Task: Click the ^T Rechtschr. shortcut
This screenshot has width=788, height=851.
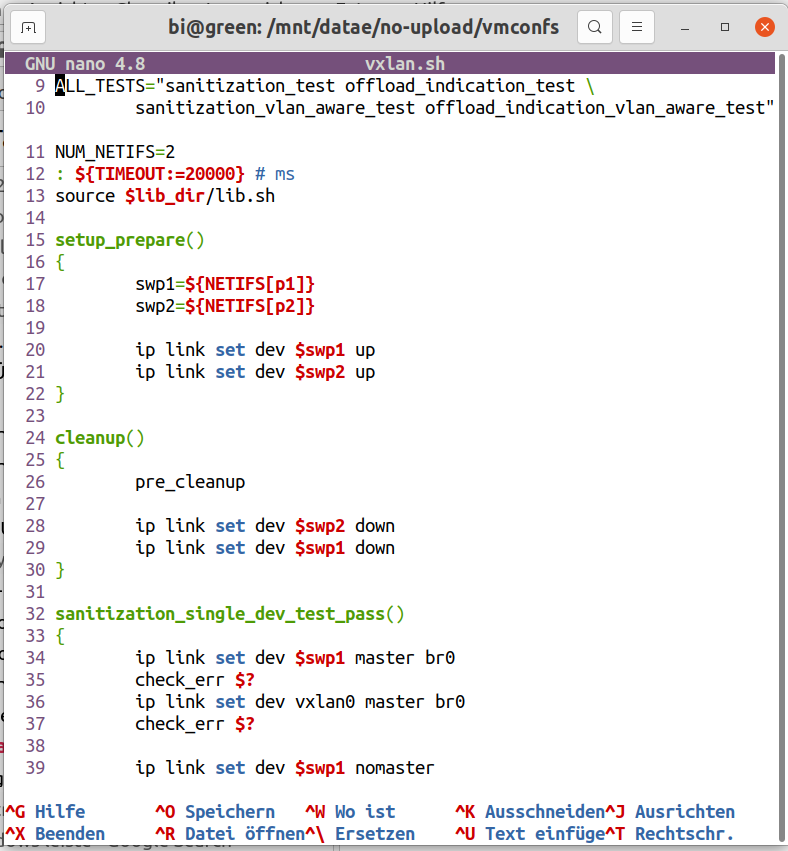Action: click(670, 834)
